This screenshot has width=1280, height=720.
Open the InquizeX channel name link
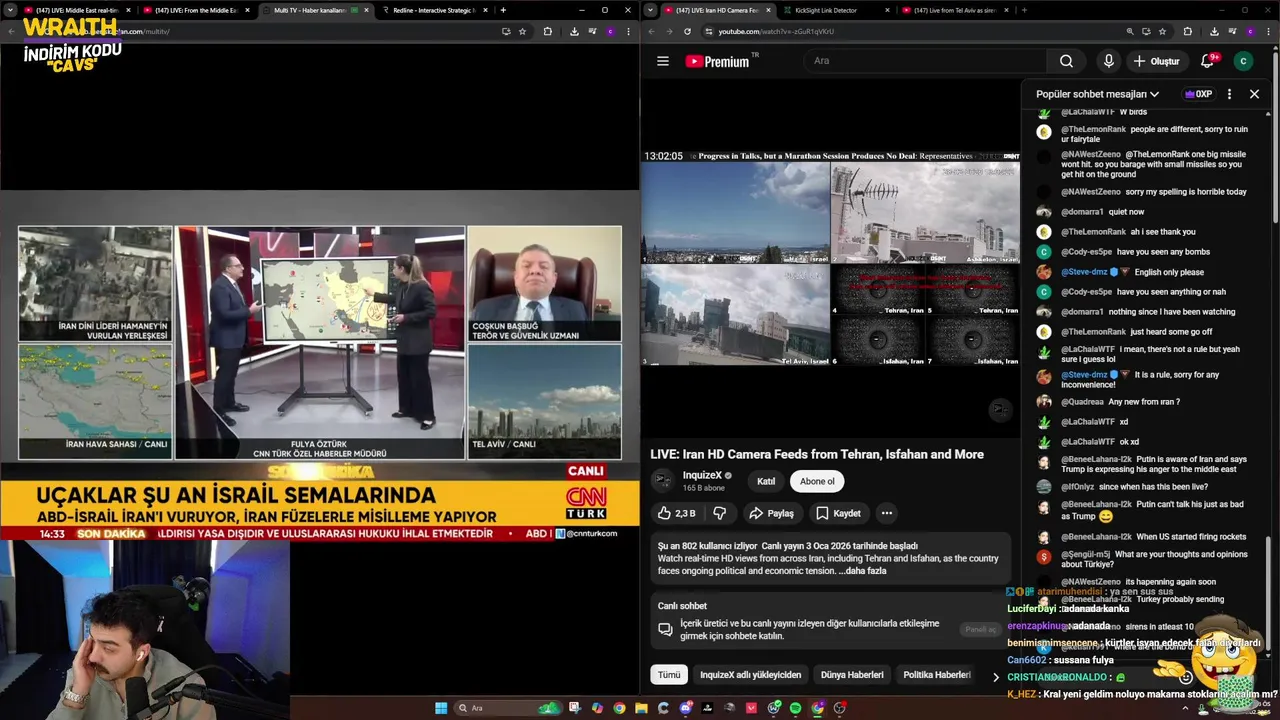point(702,475)
